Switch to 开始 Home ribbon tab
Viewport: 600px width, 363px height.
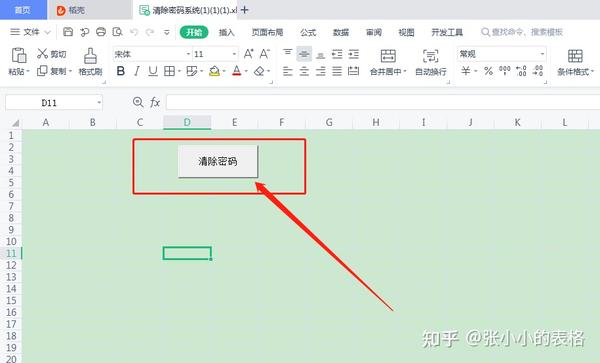[x=194, y=32]
